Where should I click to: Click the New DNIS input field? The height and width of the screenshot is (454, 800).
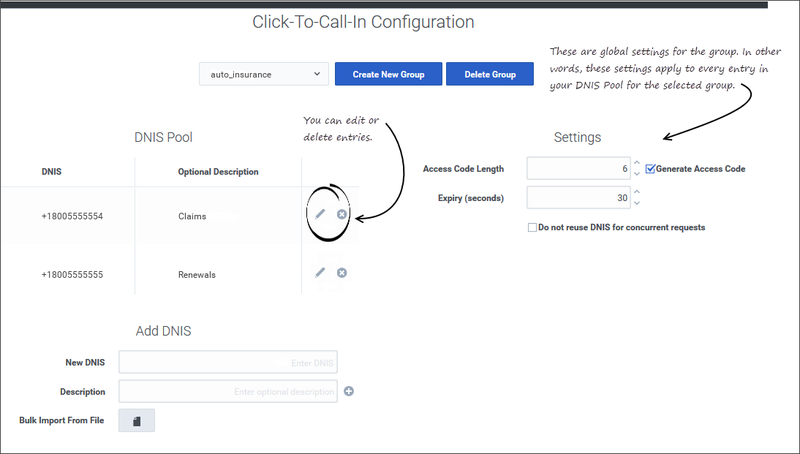tap(228, 362)
